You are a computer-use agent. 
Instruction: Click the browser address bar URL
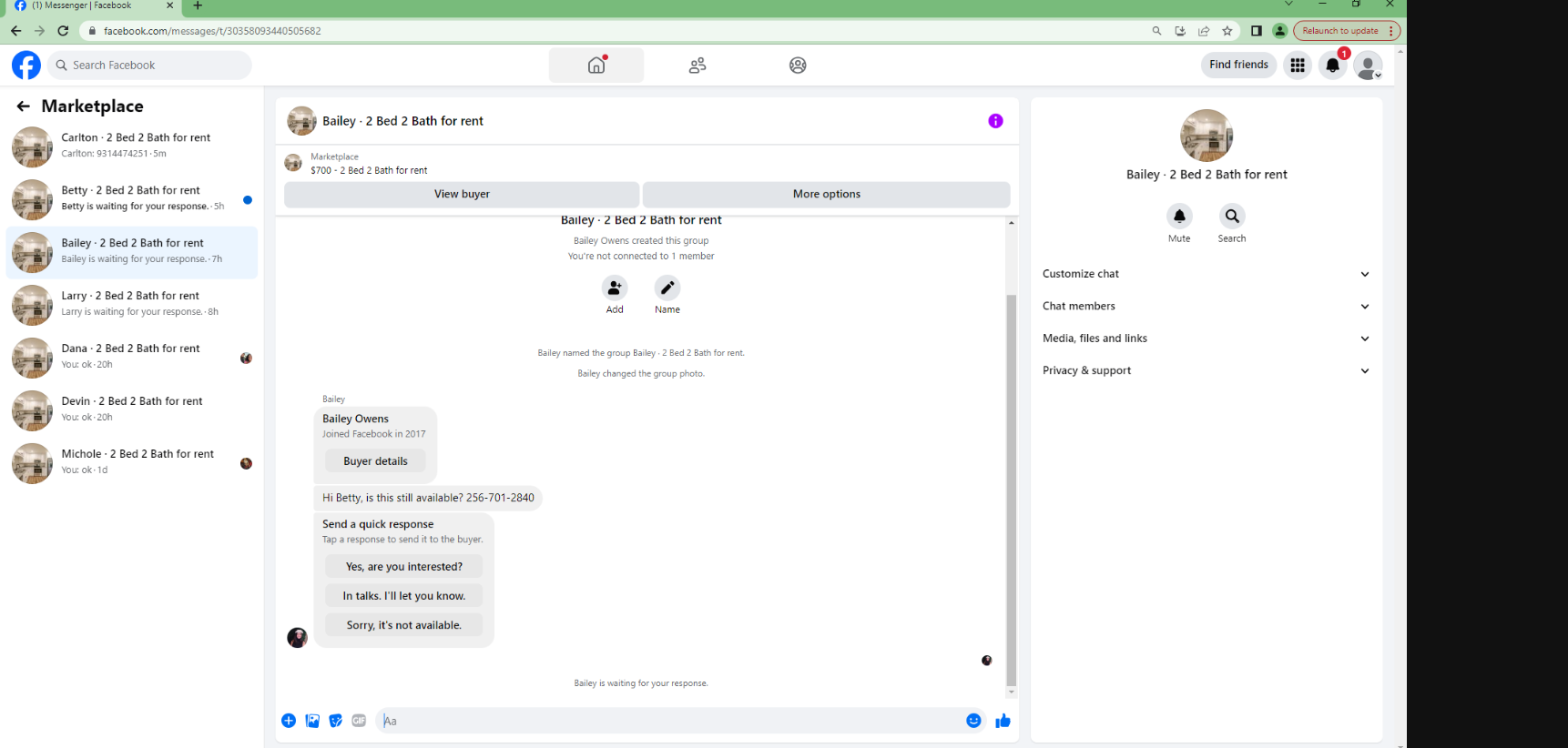tap(212, 31)
